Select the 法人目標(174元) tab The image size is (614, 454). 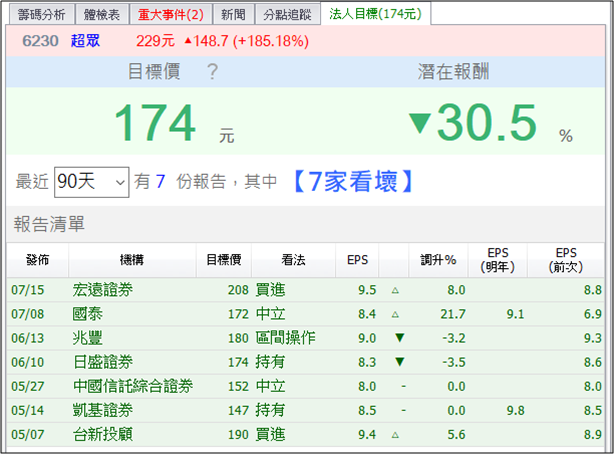click(375, 14)
